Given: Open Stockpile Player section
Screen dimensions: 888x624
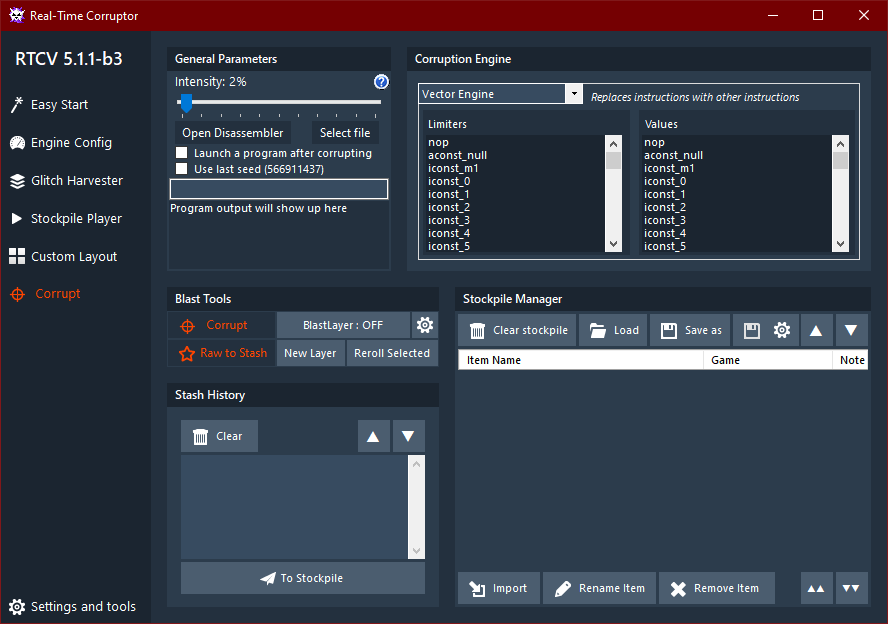Looking at the screenshot, I should point(66,219).
